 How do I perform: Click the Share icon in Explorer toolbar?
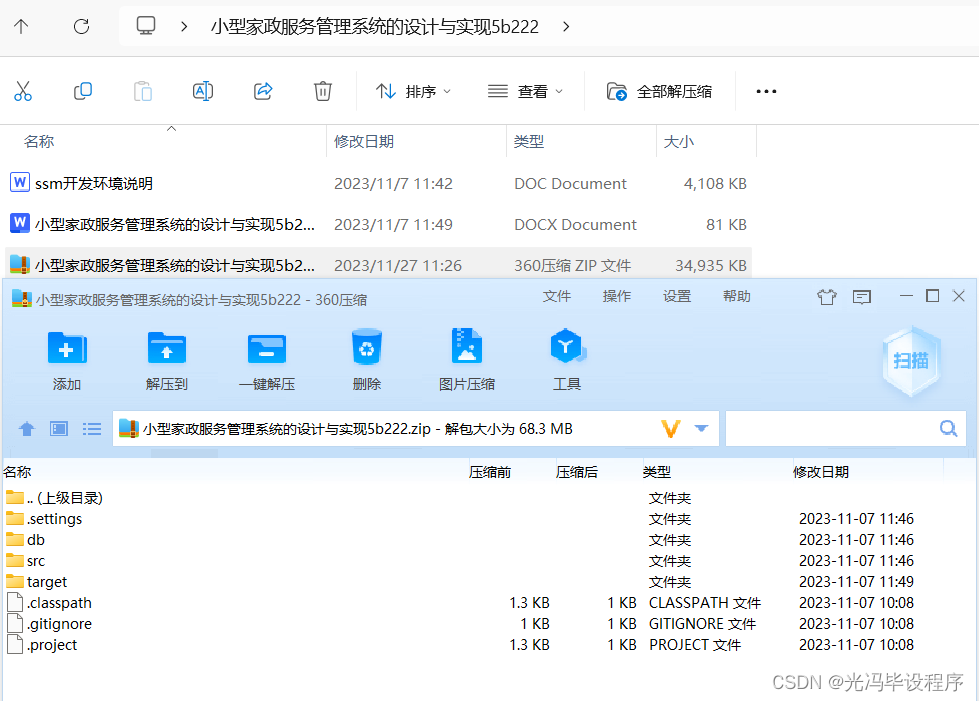pos(262,91)
